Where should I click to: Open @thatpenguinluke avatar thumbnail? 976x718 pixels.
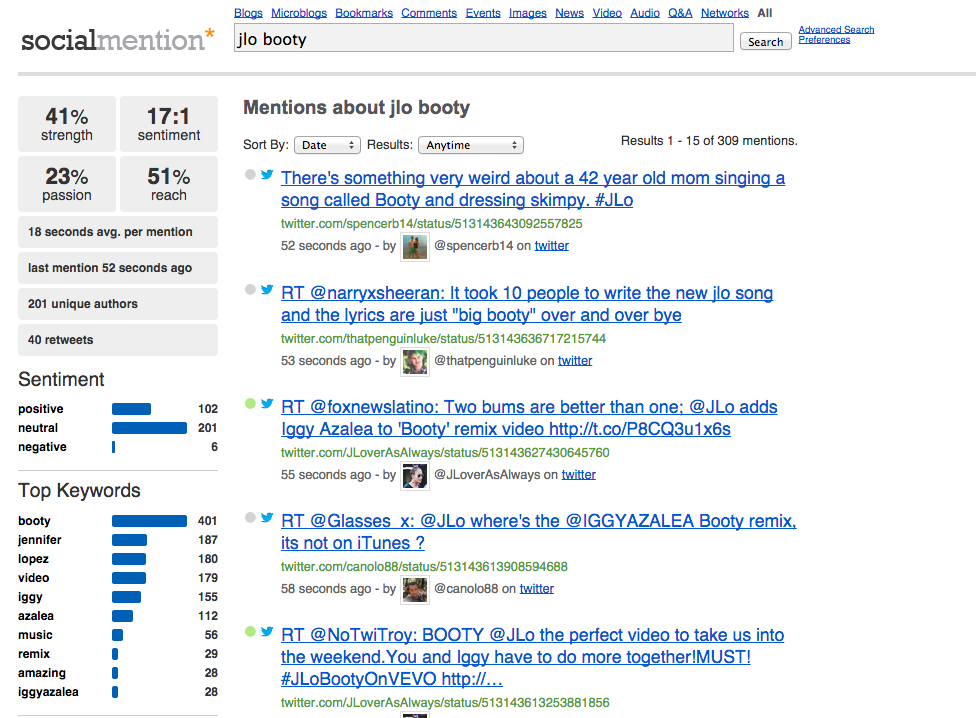click(415, 361)
